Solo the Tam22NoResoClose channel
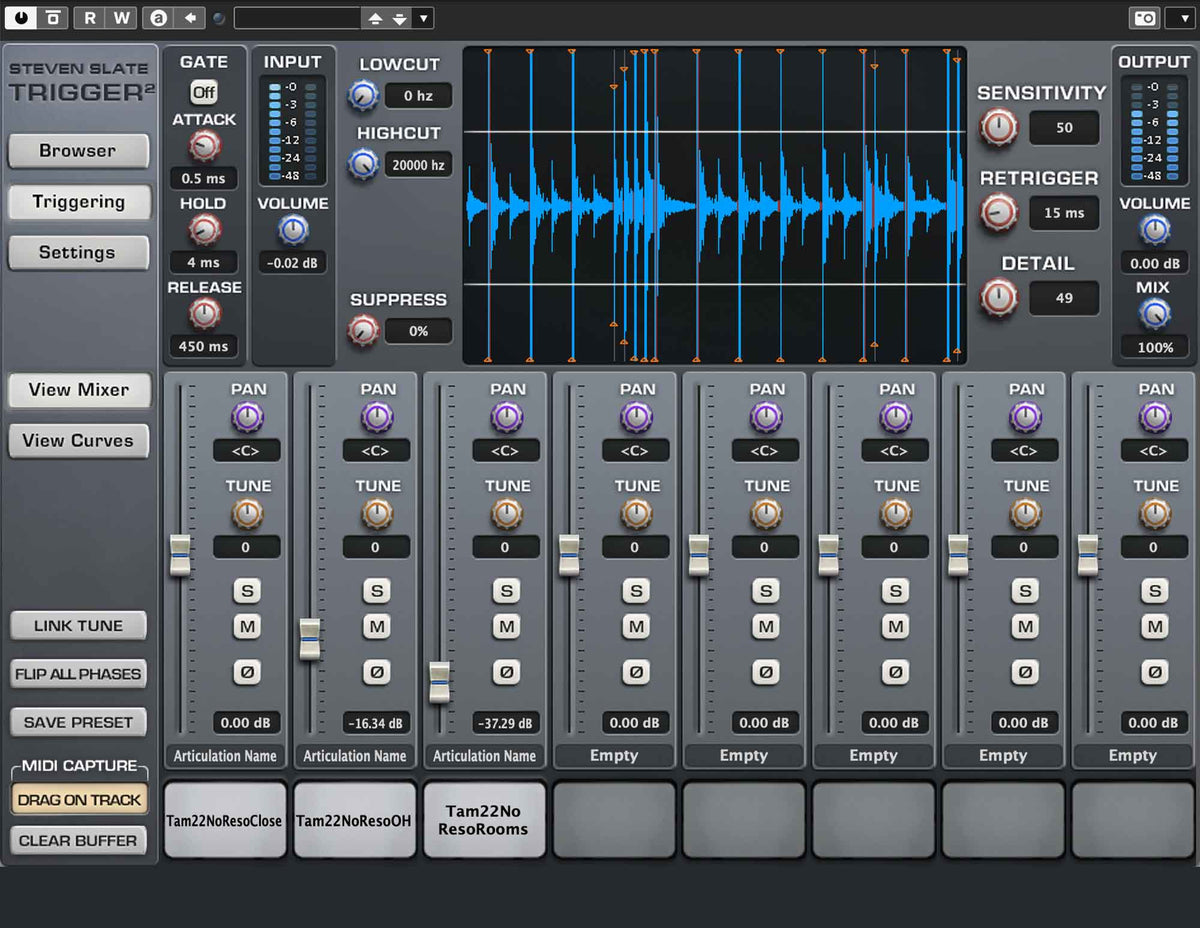The height and width of the screenshot is (928, 1200). point(246,590)
